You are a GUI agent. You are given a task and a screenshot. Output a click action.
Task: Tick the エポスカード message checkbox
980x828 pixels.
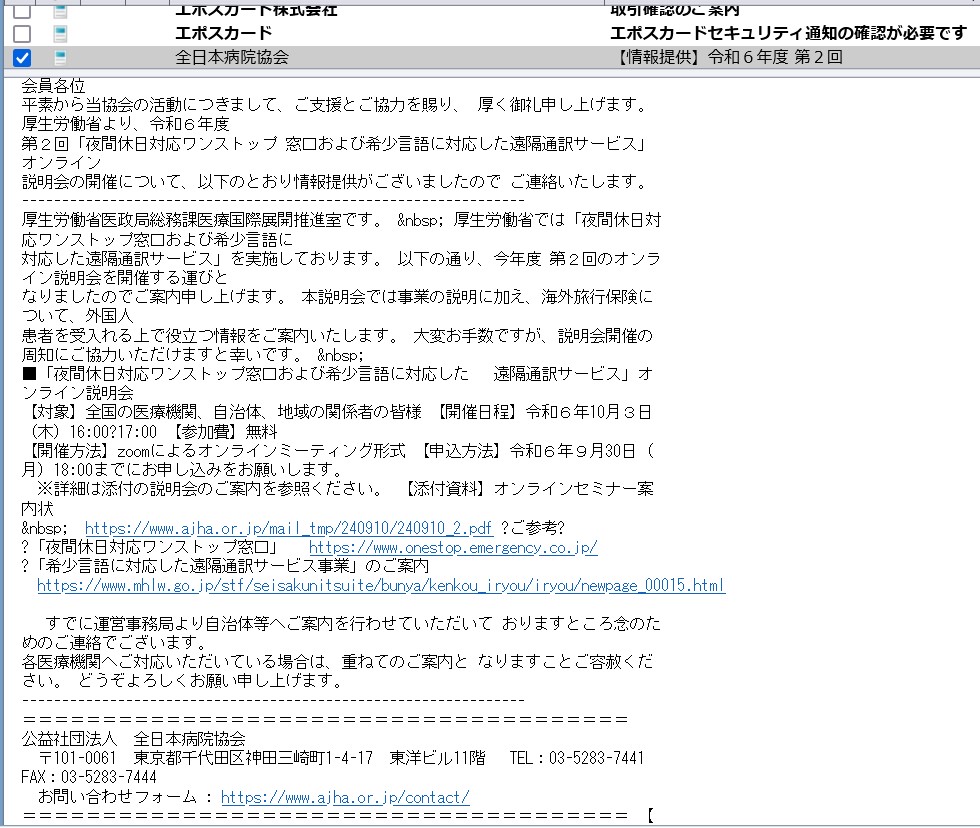22,33
